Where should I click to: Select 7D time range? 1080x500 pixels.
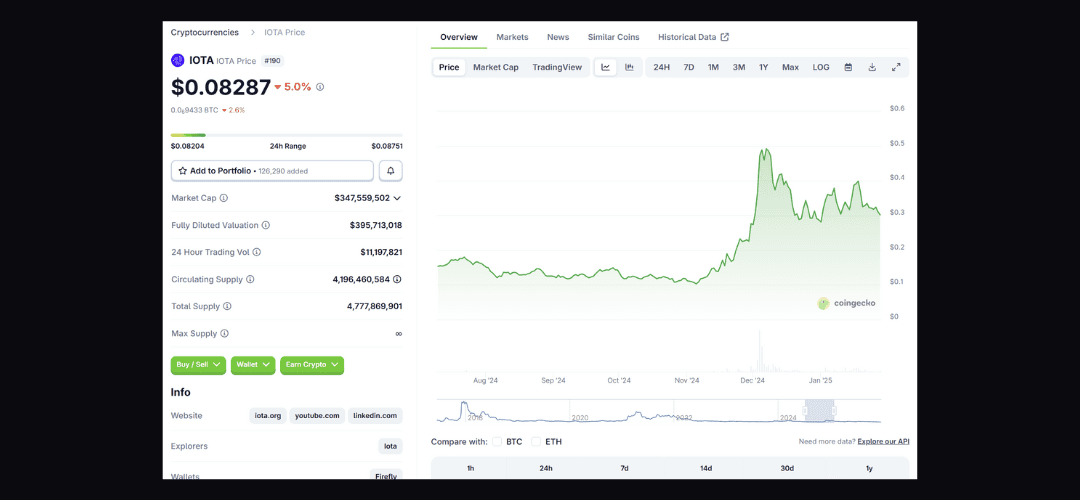tap(689, 67)
